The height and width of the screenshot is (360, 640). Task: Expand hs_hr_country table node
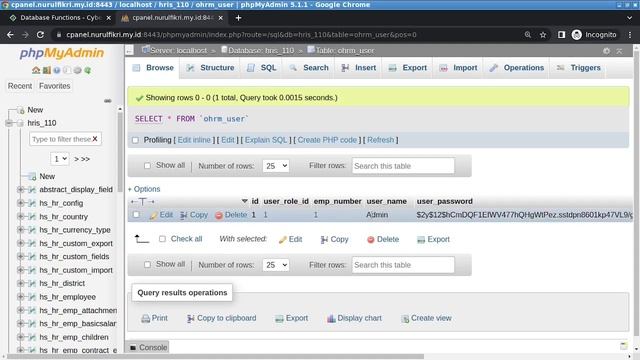coord(20,216)
